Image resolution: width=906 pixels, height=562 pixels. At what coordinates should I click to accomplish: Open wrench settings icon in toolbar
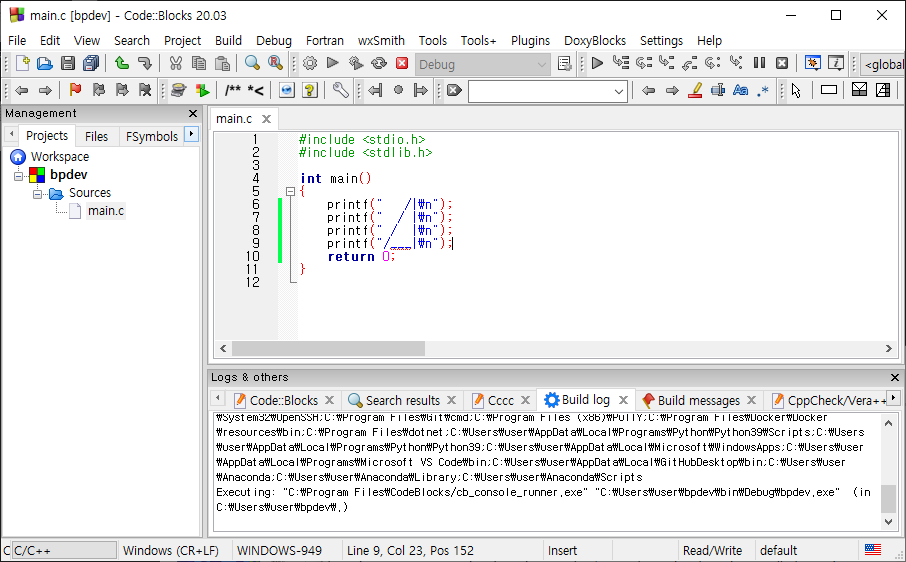pyautogui.click(x=340, y=90)
